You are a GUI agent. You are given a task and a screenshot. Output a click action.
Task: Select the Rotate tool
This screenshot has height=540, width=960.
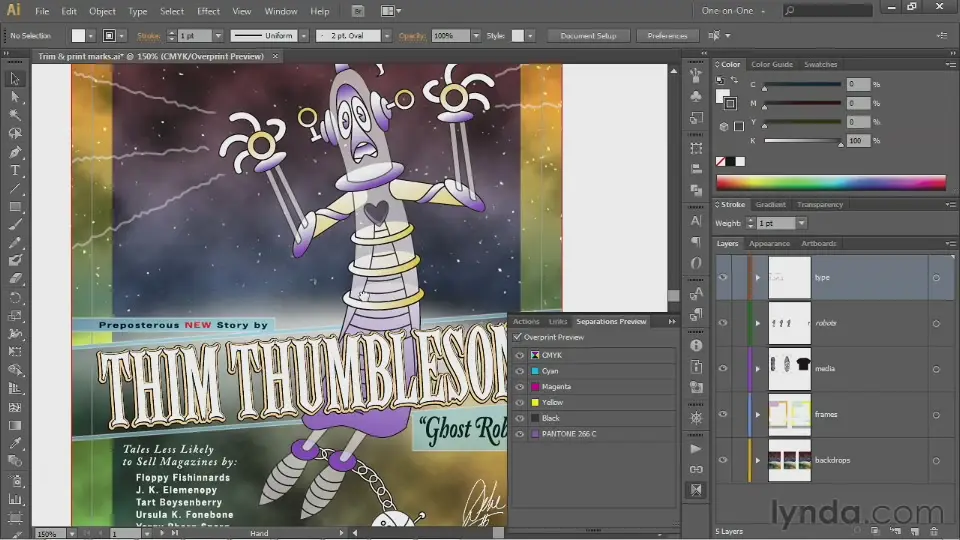(x=15, y=298)
